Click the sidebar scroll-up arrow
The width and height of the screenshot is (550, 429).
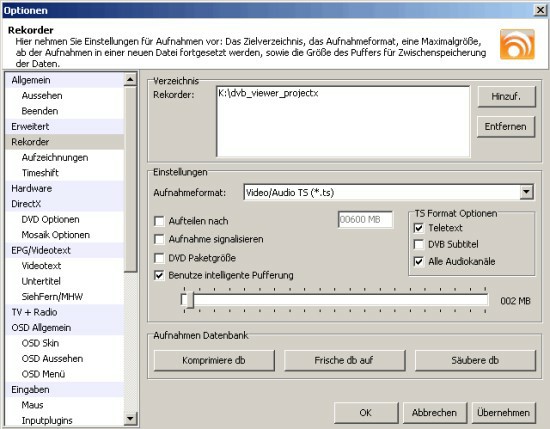click(x=130, y=80)
